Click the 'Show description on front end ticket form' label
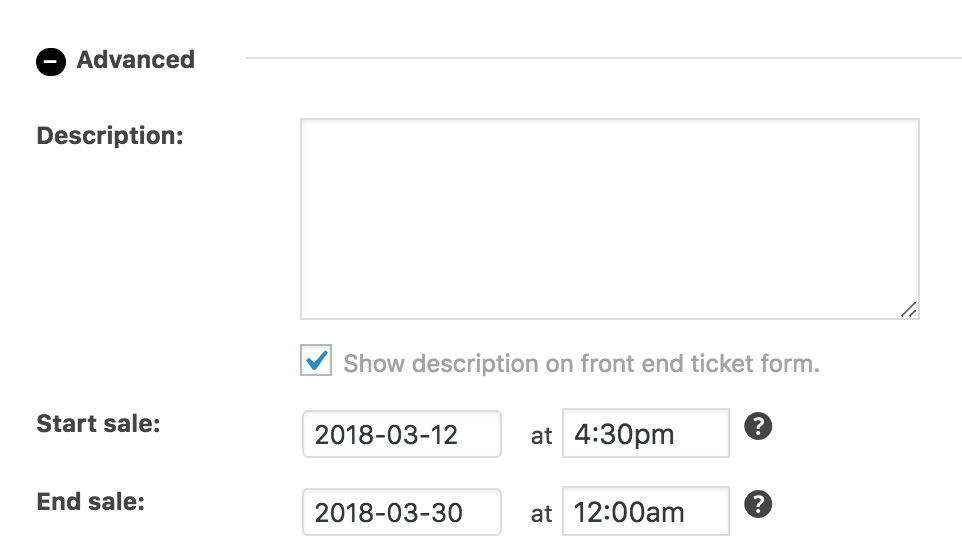The height and width of the screenshot is (558, 962). (x=581, y=363)
